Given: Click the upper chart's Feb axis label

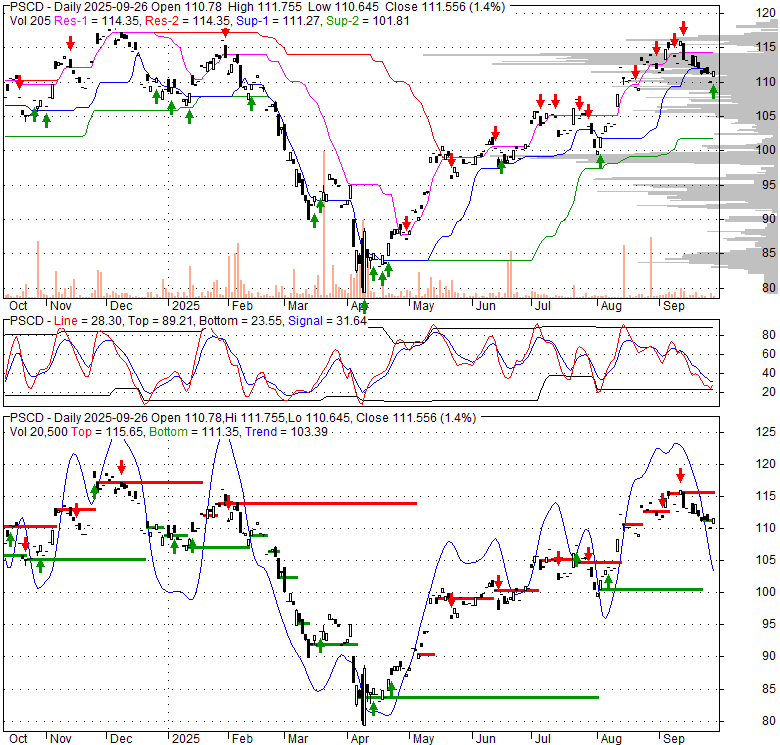Looking at the screenshot, I should click(242, 306).
